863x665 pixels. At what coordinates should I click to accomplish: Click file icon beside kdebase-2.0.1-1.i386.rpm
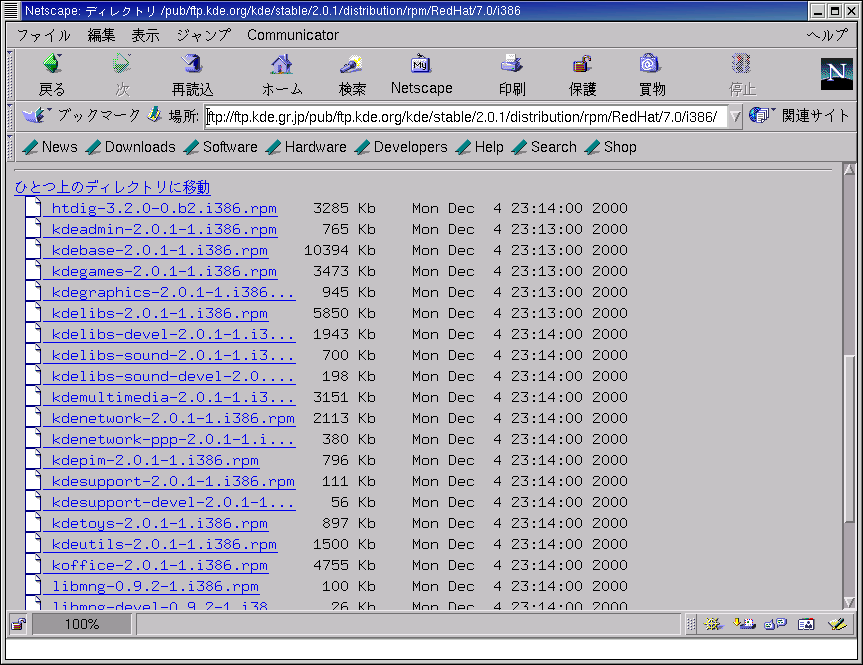(x=33, y=249)
